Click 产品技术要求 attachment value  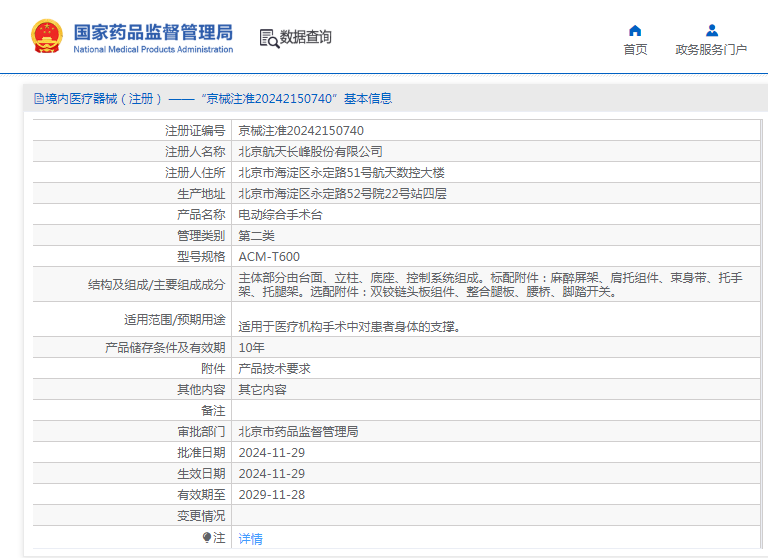coord(274,369)
